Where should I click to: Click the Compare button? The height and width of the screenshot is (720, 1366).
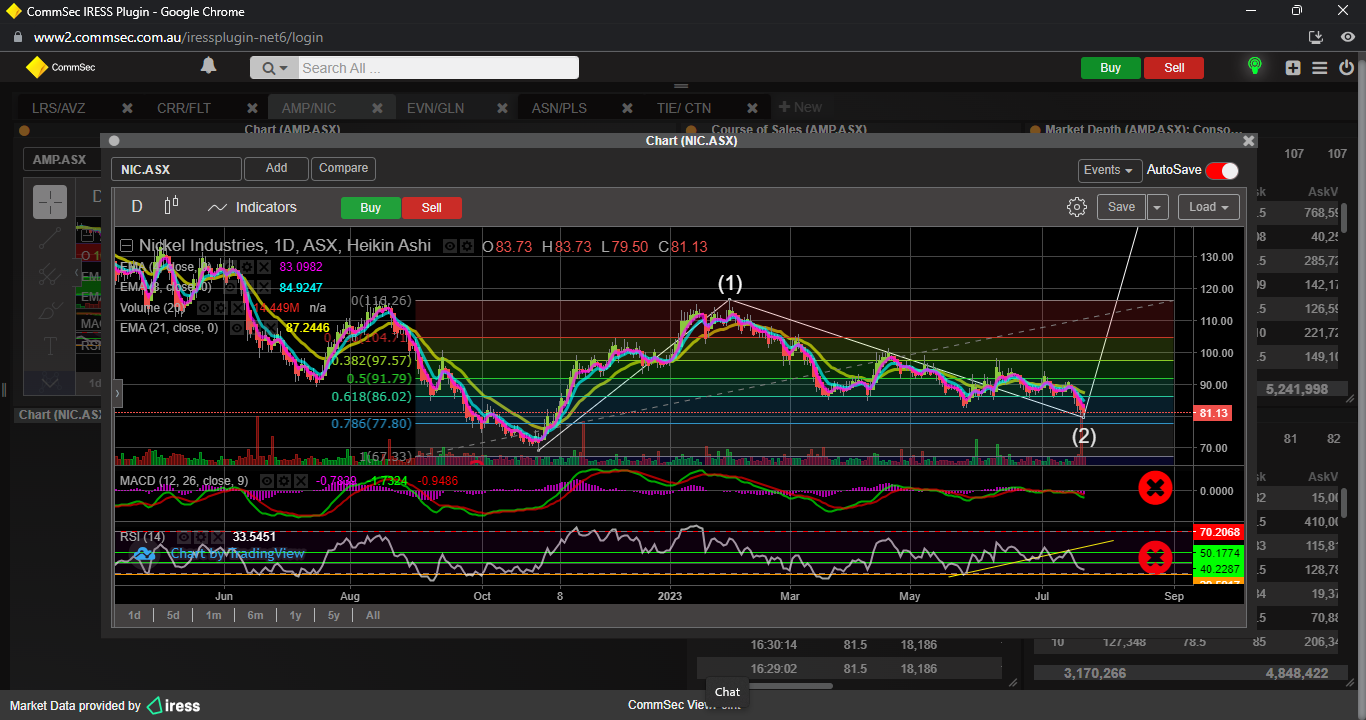click(x=344, y=169)
